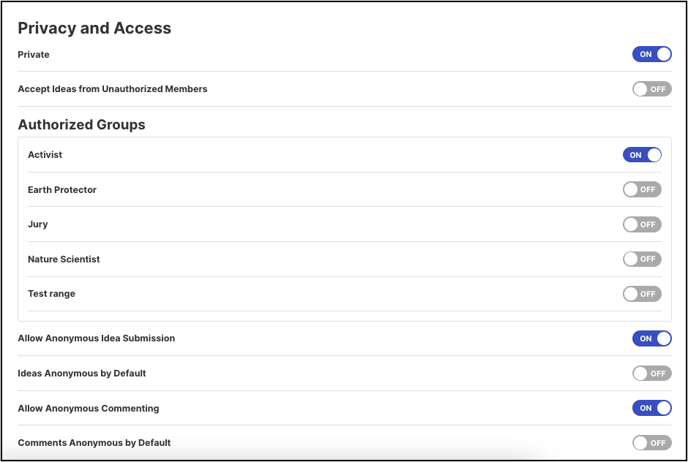Click the Privacy and Access heading
The image size is (688, 462).
[94, 28]
